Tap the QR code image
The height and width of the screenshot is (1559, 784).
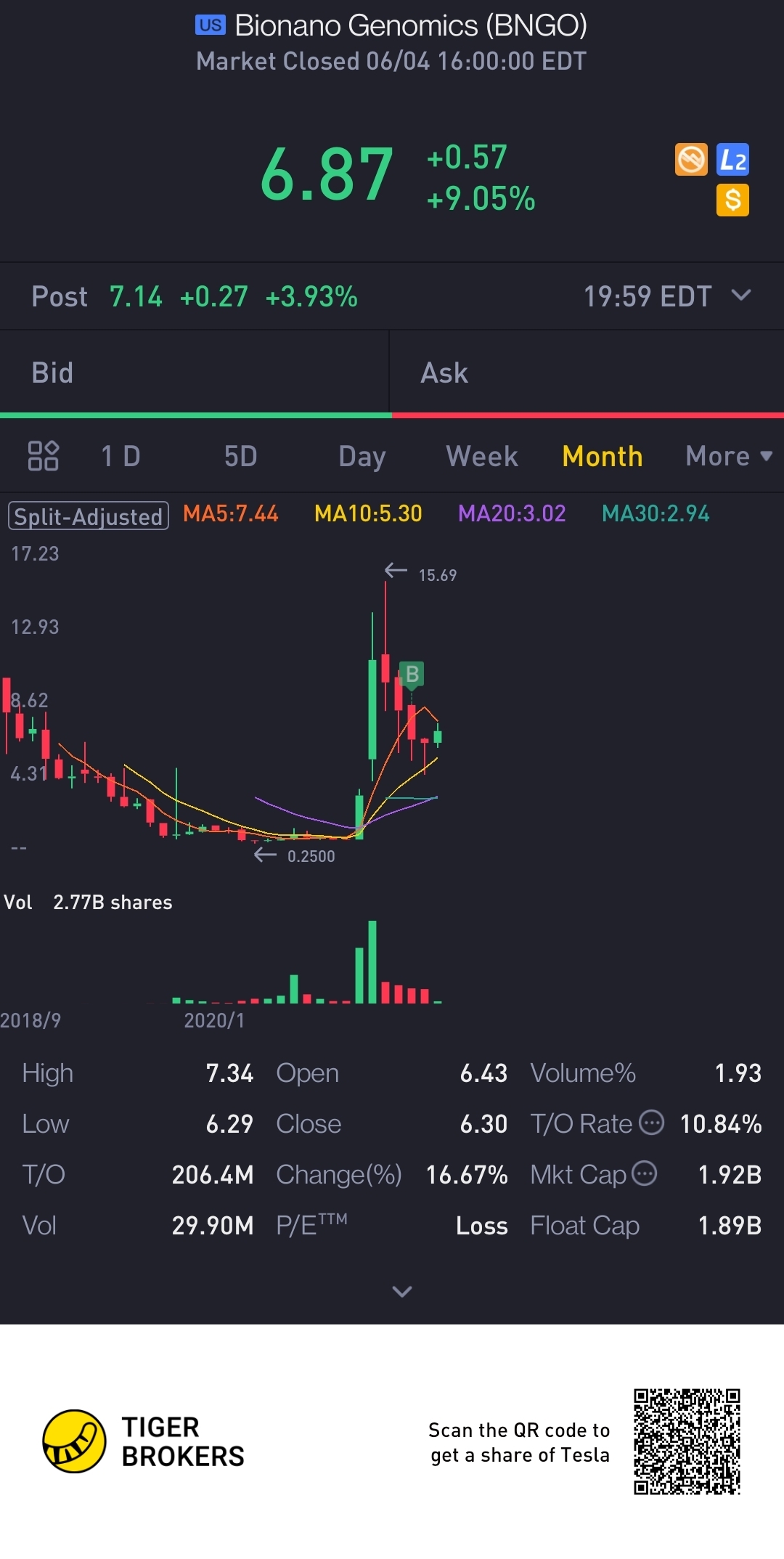click(687, 1441)
